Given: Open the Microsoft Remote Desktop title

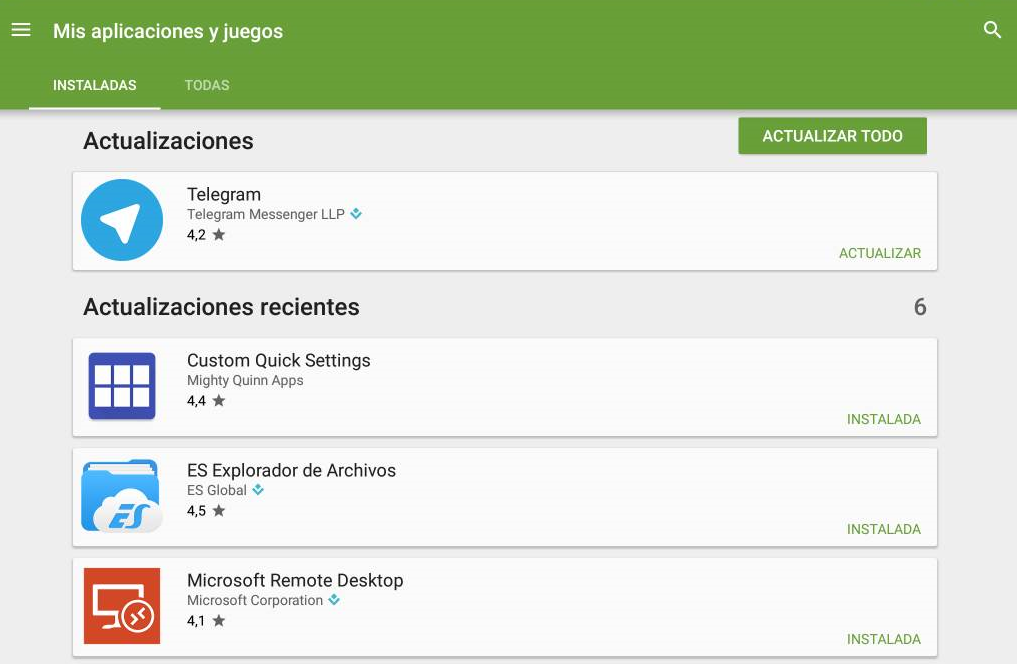Looking at the screenshot, I should coord(295,580).
